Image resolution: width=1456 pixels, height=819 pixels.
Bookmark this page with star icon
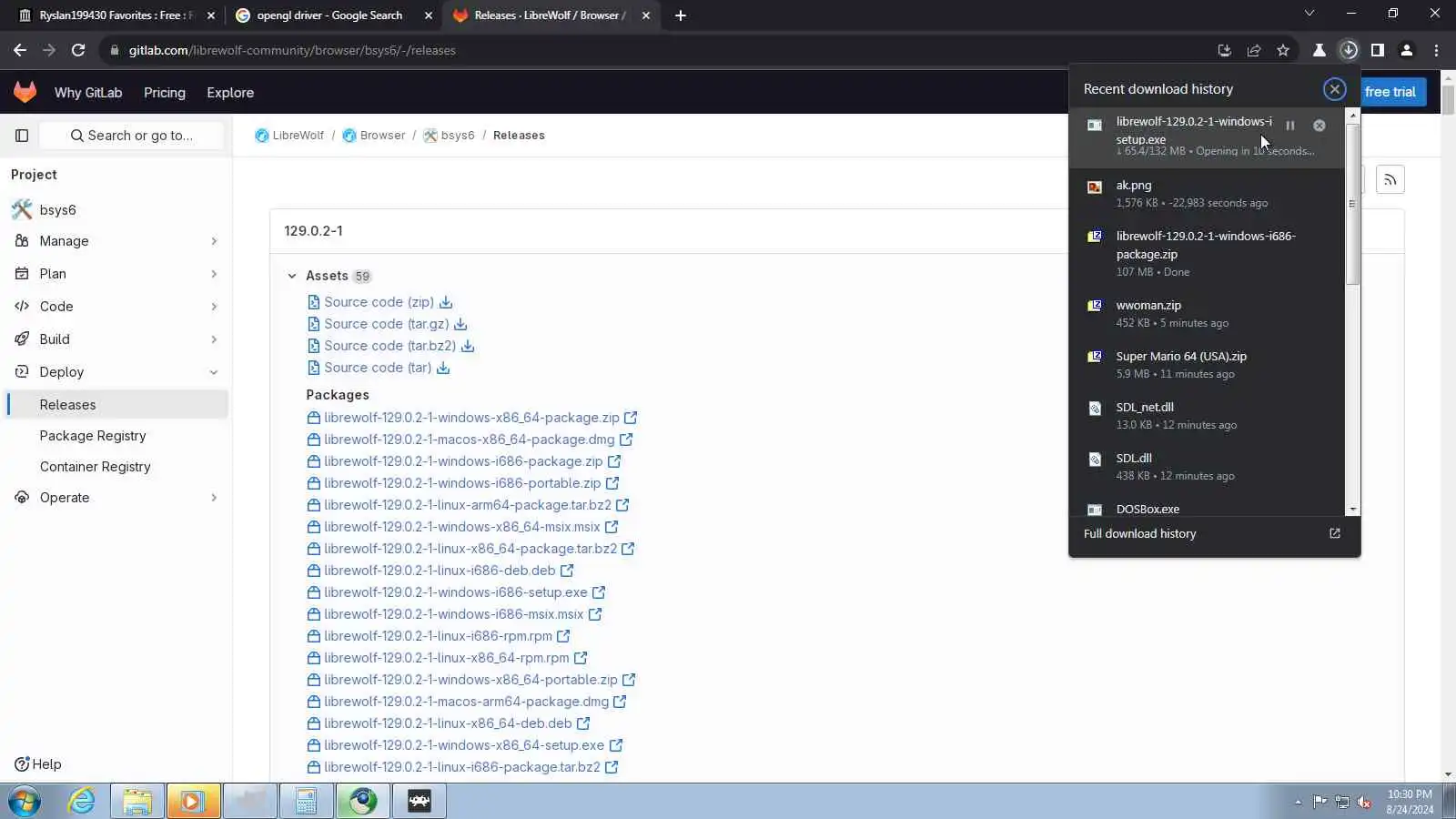[1282, 50]
